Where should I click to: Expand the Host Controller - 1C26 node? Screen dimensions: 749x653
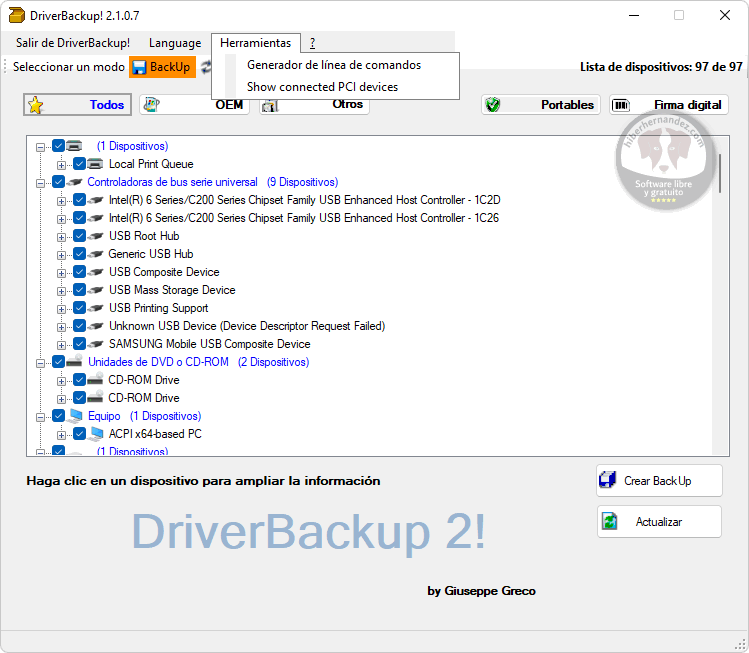tap(61, 219)
